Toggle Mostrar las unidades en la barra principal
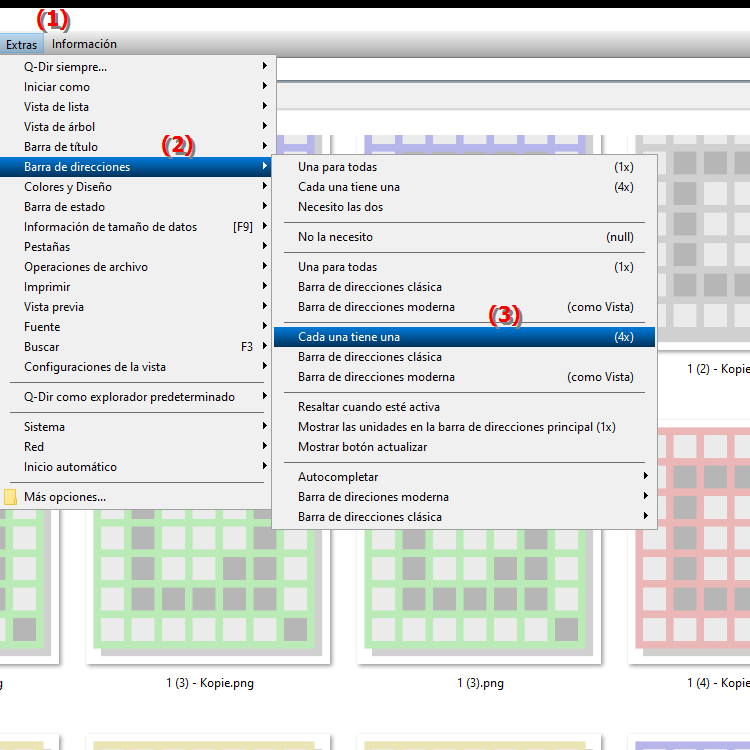 pyautogui.click(x=464, y=427)
